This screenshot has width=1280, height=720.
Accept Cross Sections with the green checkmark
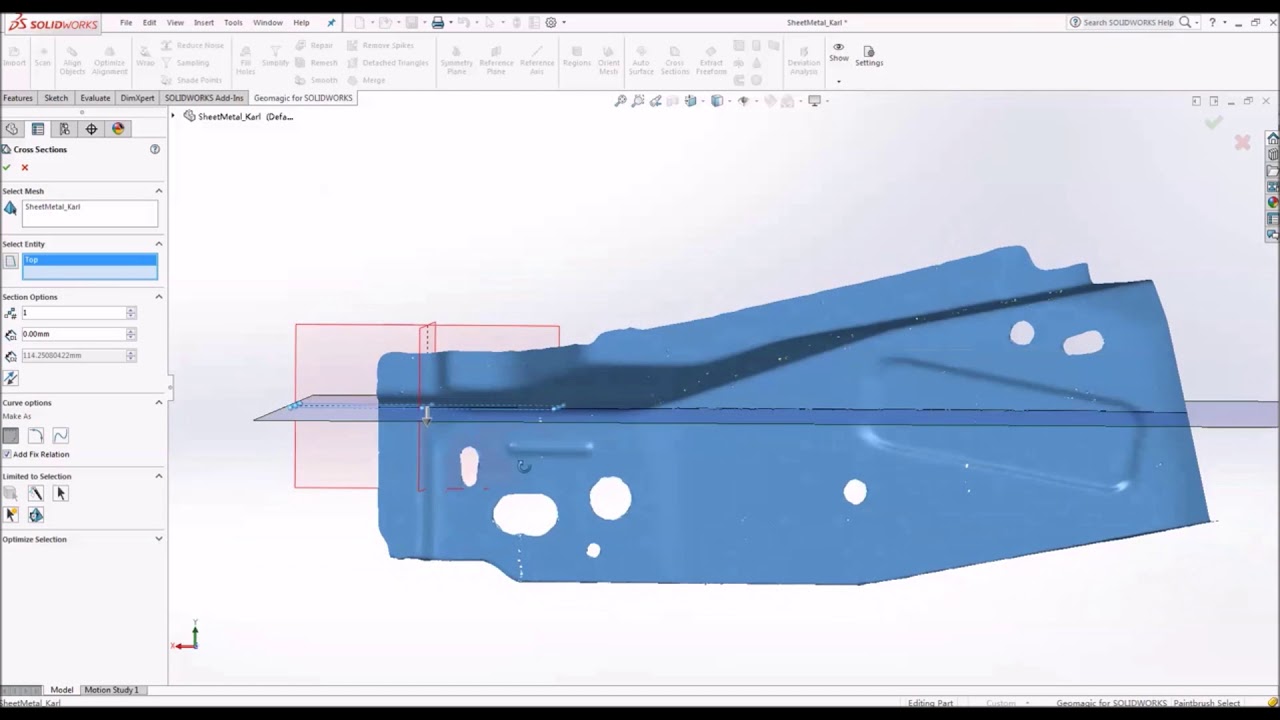(x=7, y=167)
